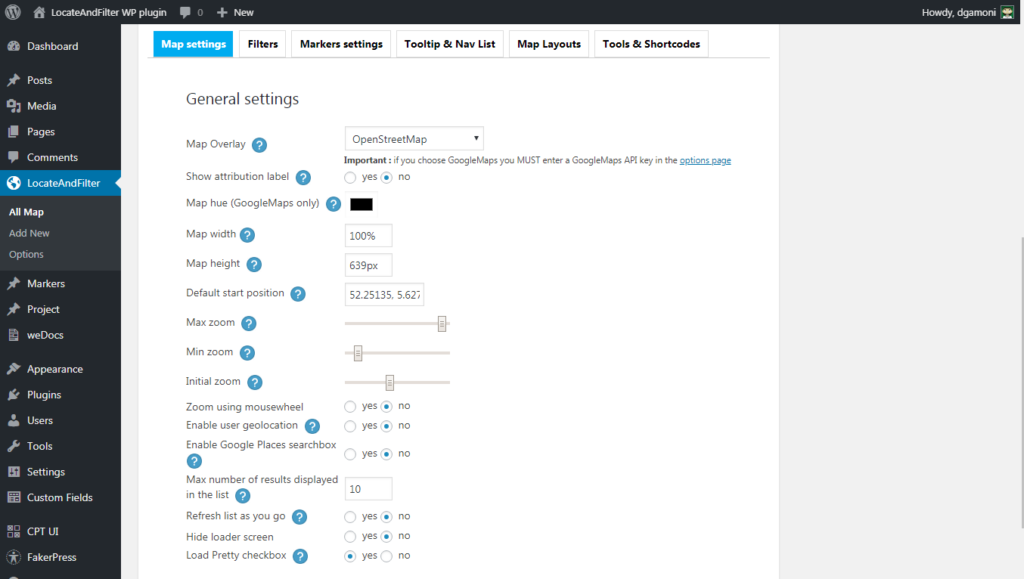
Task: Click help icon beside Default start position
Action: tap(297, 294)
